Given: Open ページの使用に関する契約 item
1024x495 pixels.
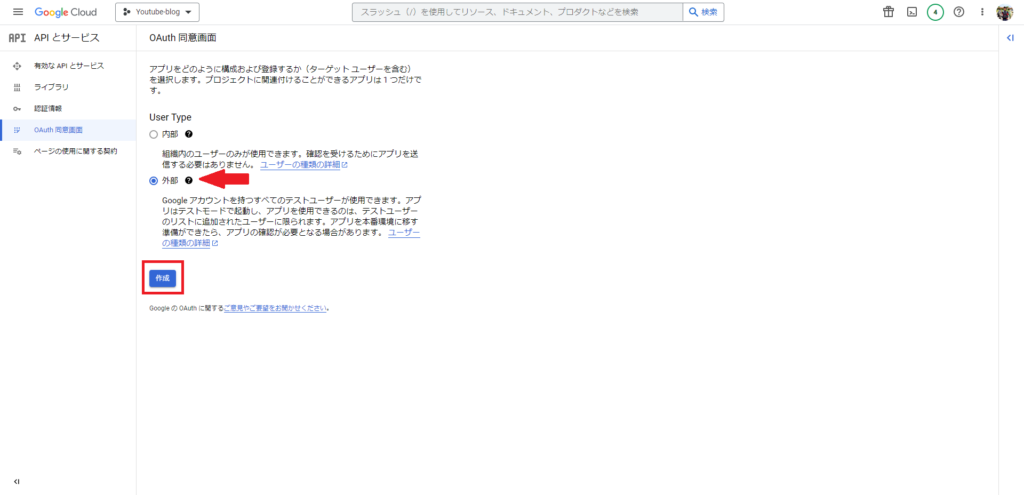Looking at the screenshot, I should [x=68, y=151].
